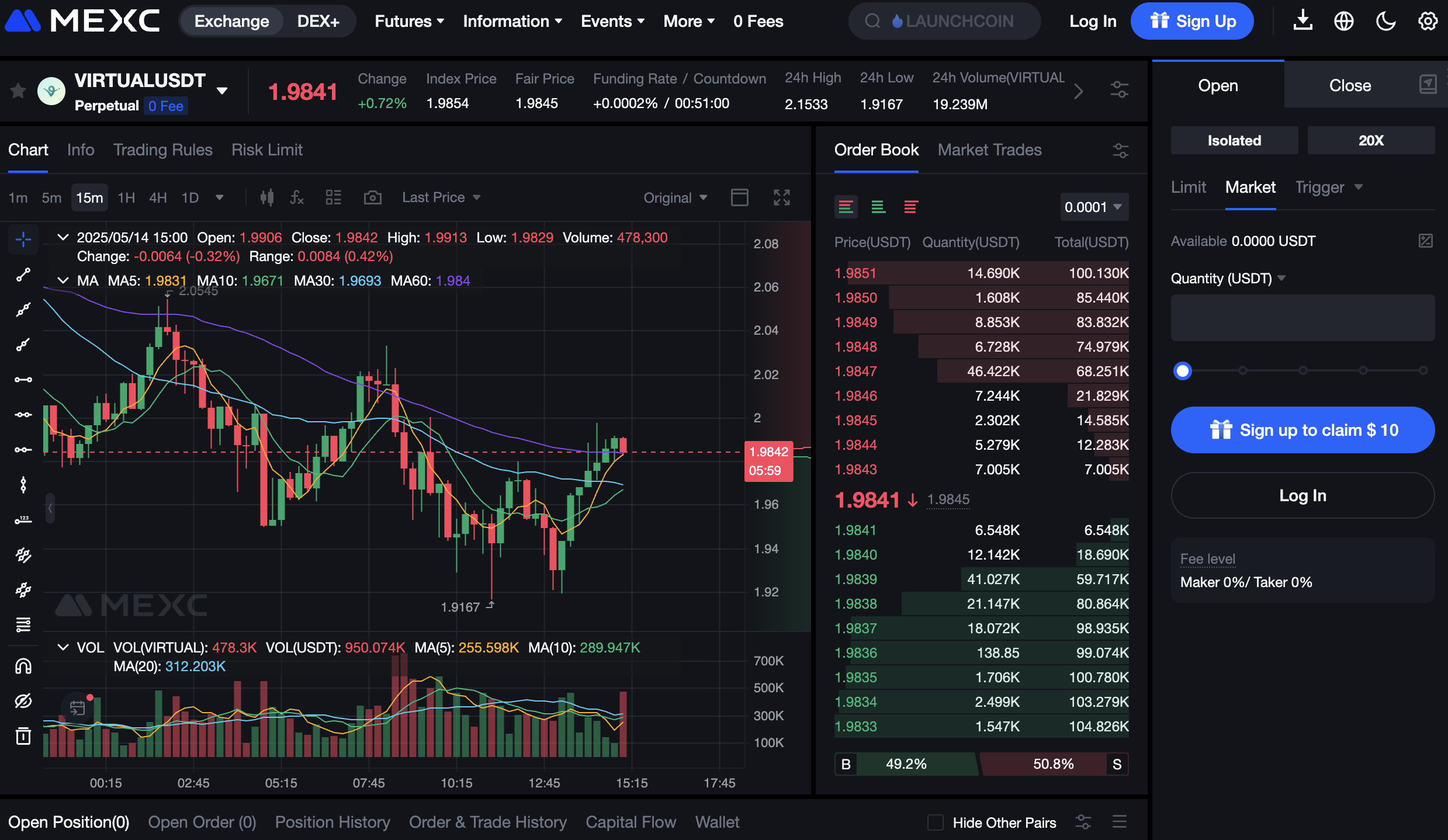Switch to DEX+ mode in header
Viewport: 1448px width, 840px height.
coord(318,21)
